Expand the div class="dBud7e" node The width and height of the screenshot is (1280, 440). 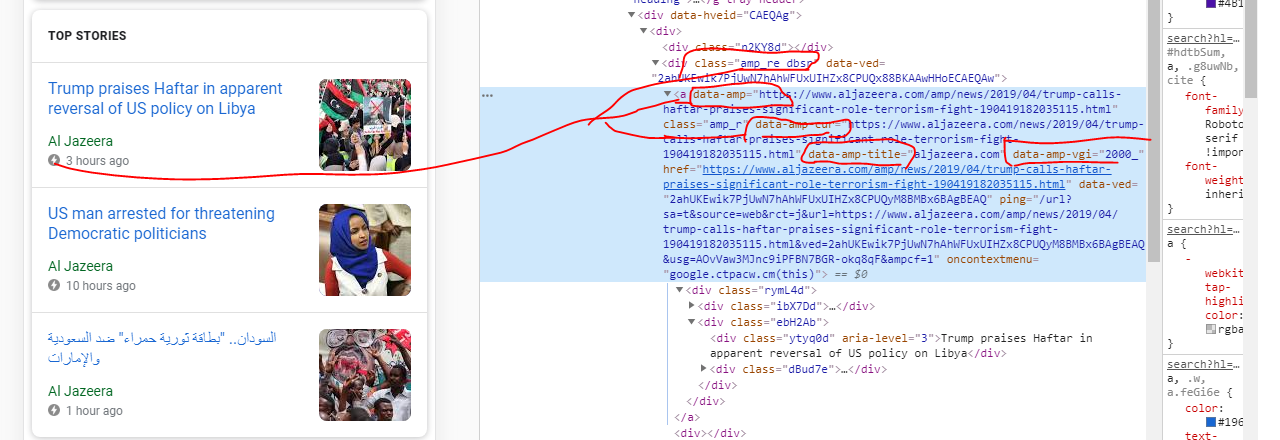[704, 369]
